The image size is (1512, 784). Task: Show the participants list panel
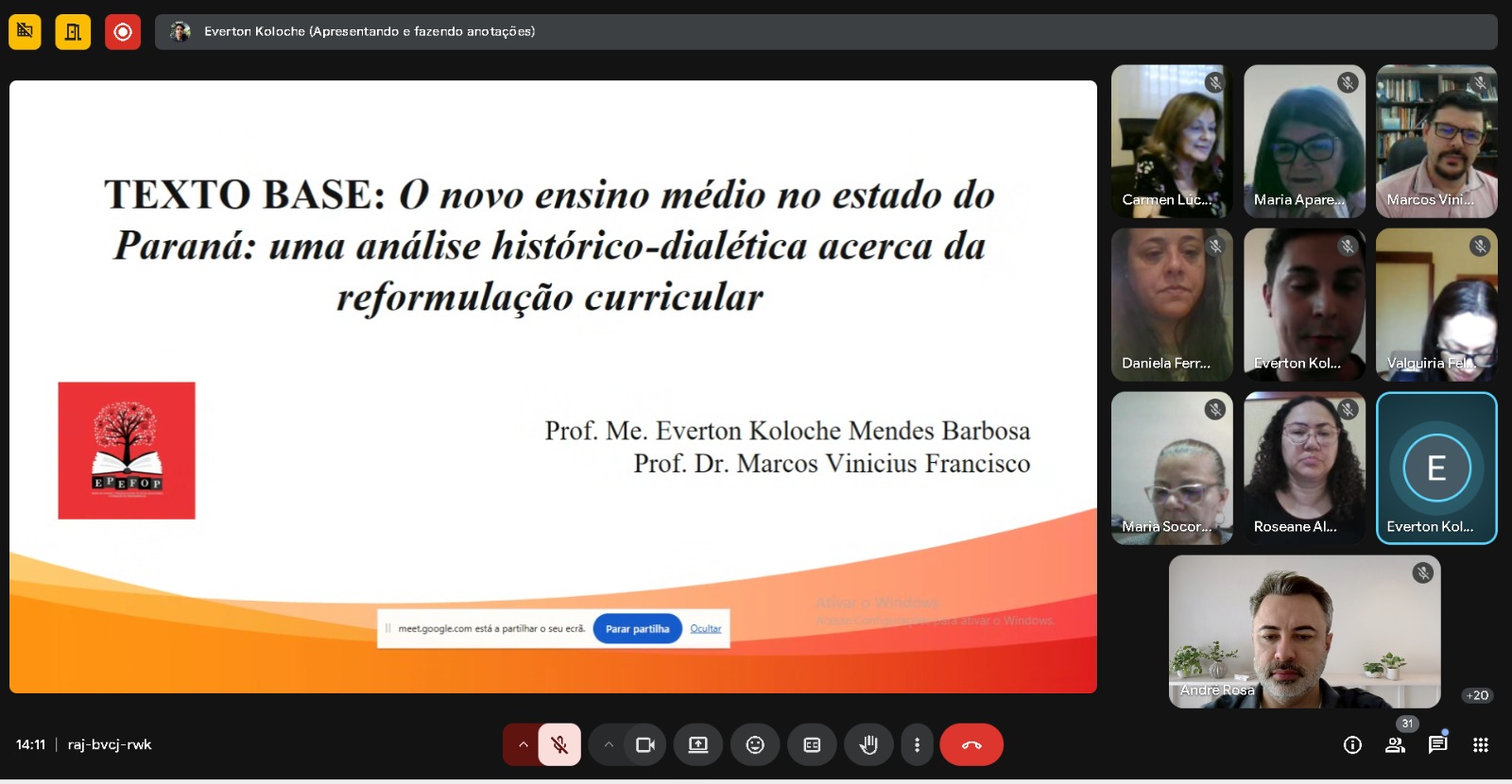pos(1395,745)
